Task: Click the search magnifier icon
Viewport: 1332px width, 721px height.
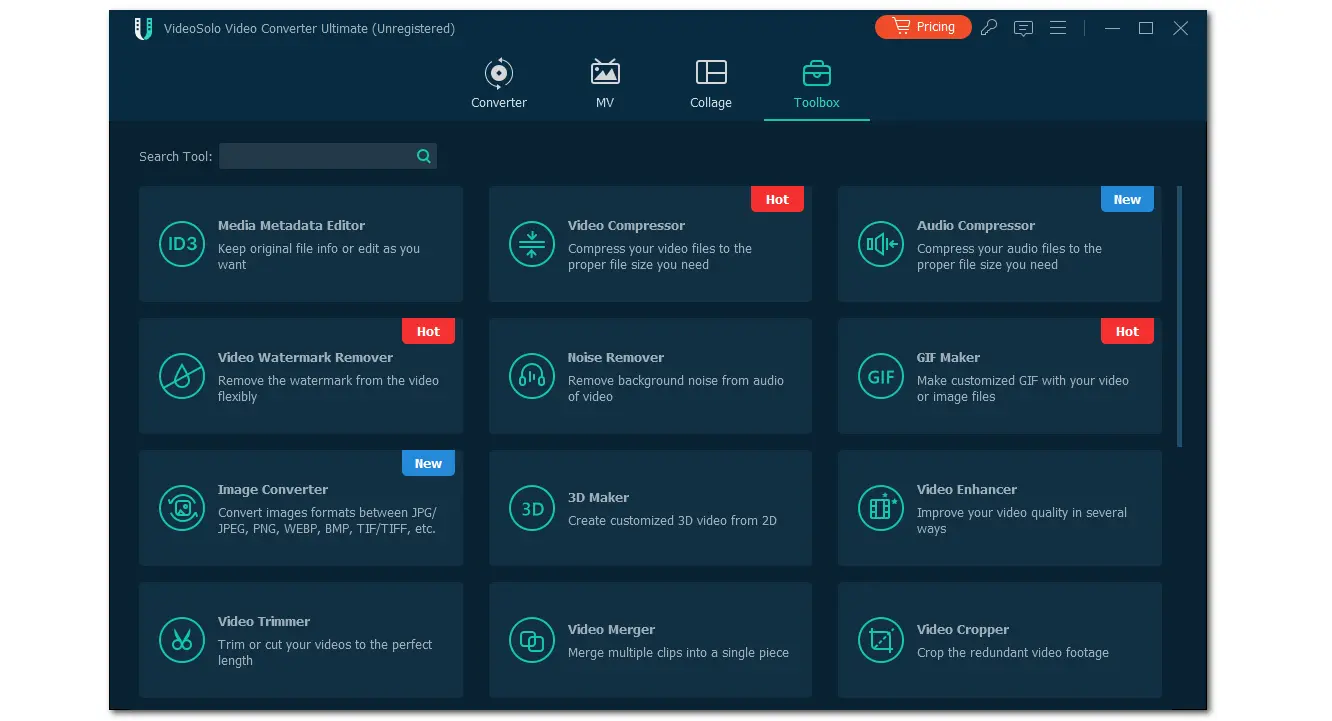Action: 424,156
